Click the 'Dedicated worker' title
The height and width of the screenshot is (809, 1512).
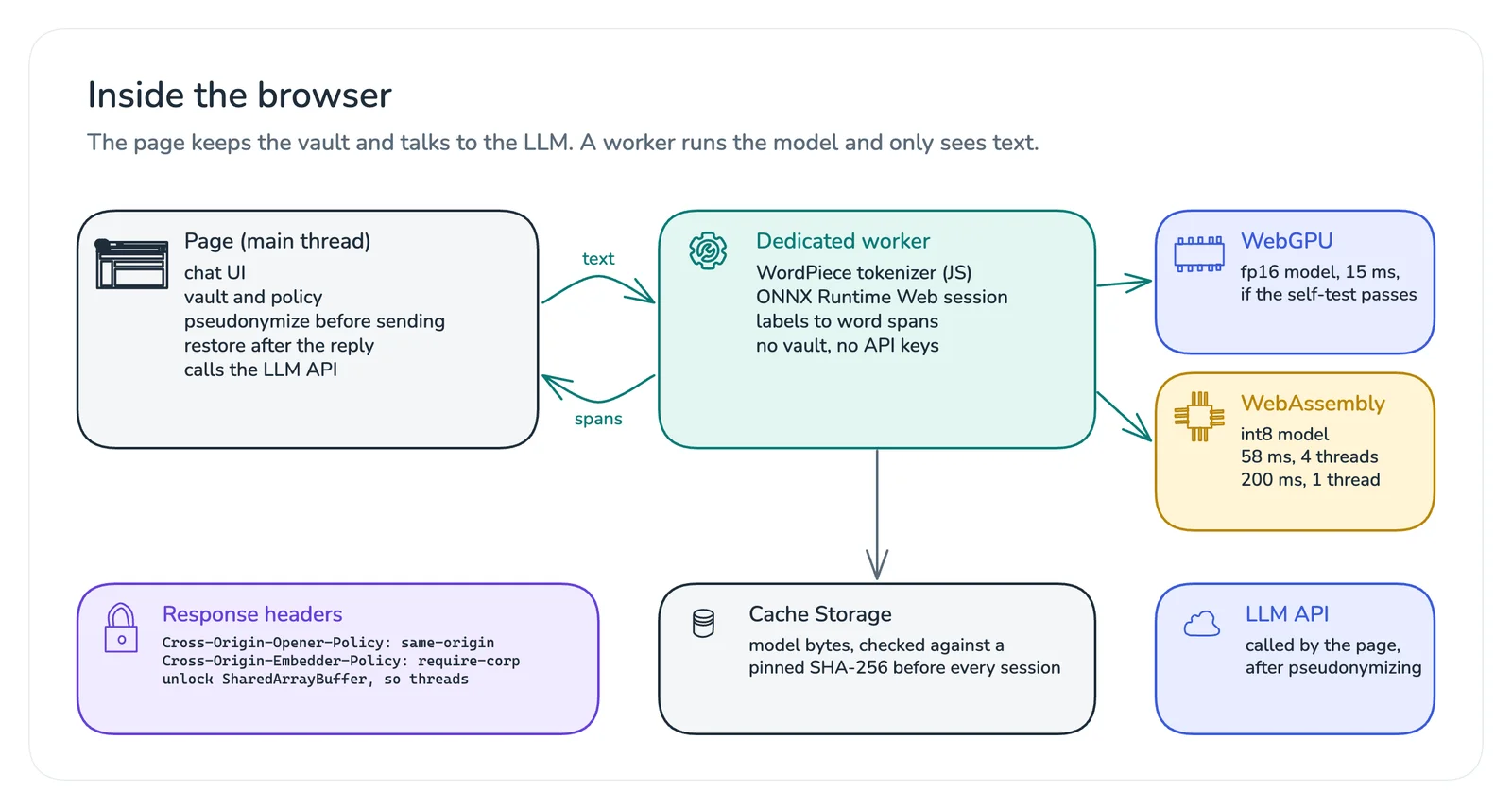pos(843,241)
